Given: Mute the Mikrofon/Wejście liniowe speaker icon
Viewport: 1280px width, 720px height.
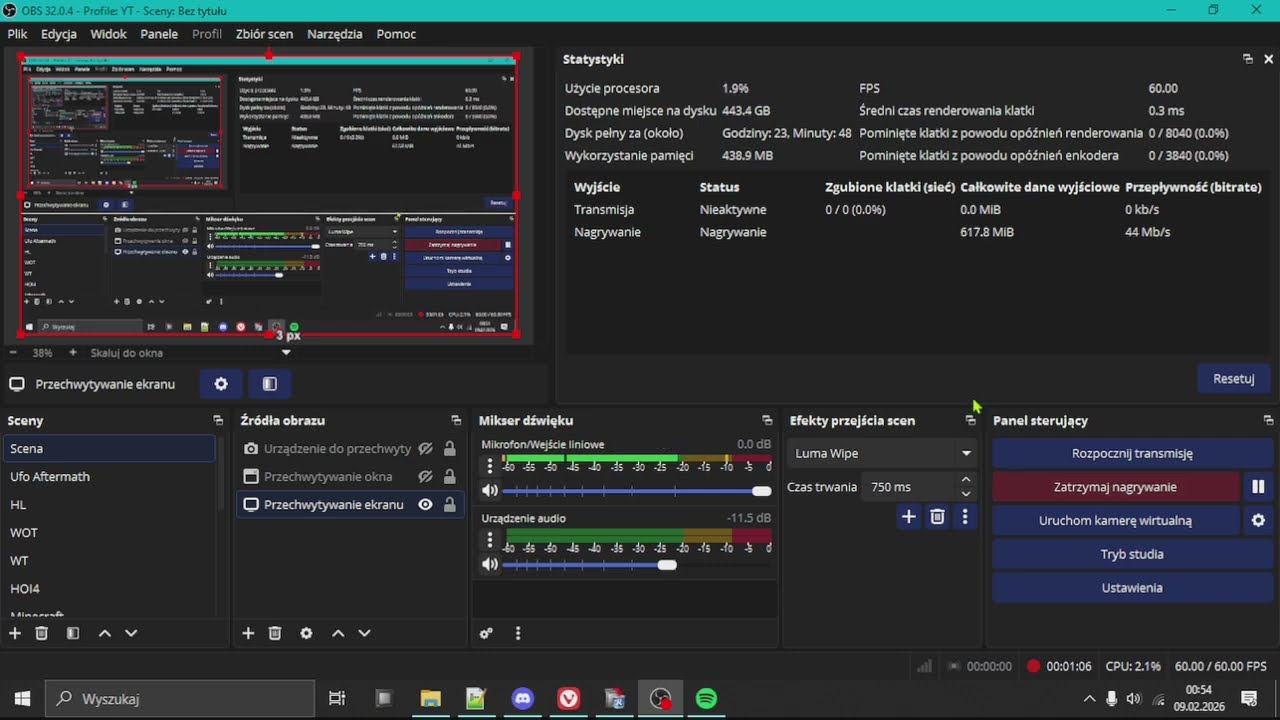Looking at the screenshot, I should [490, 491].
